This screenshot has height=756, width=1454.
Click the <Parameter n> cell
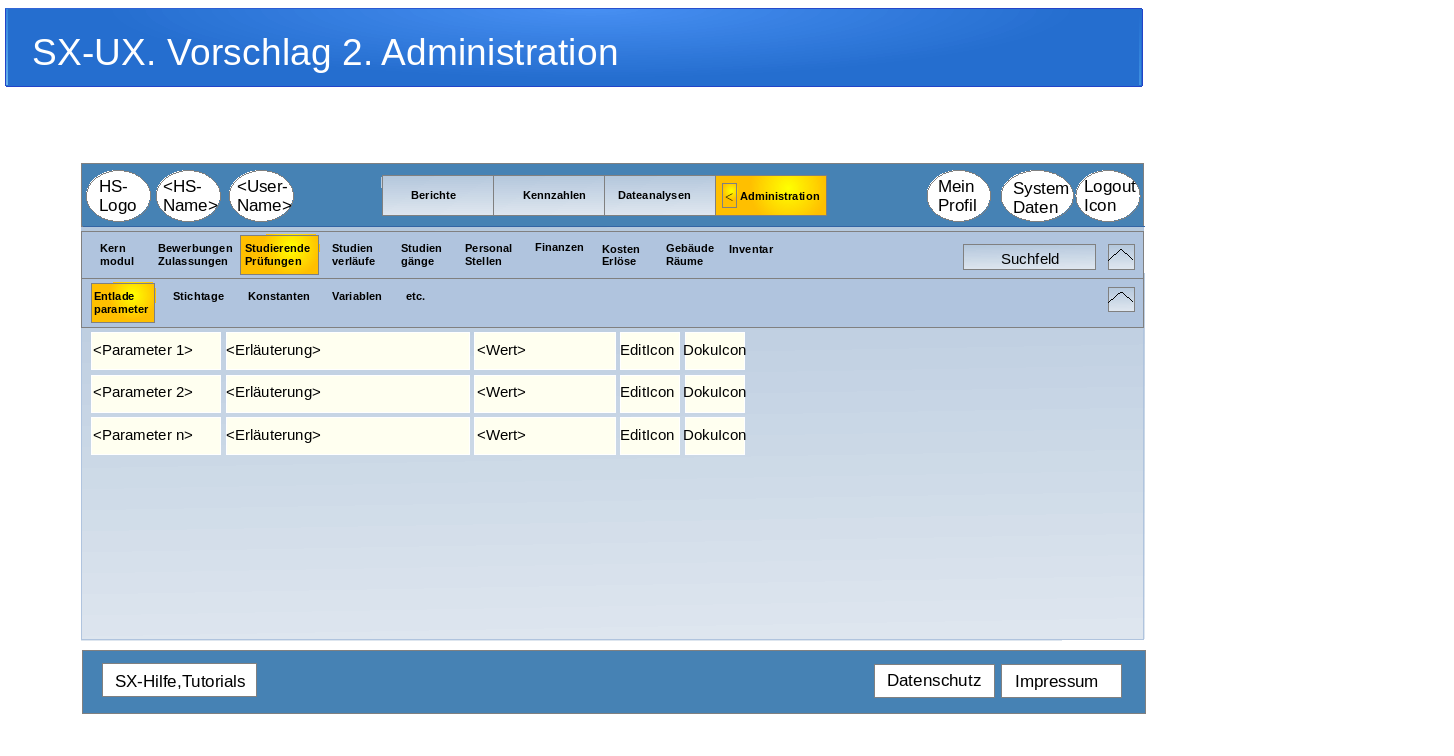[156, 436]
